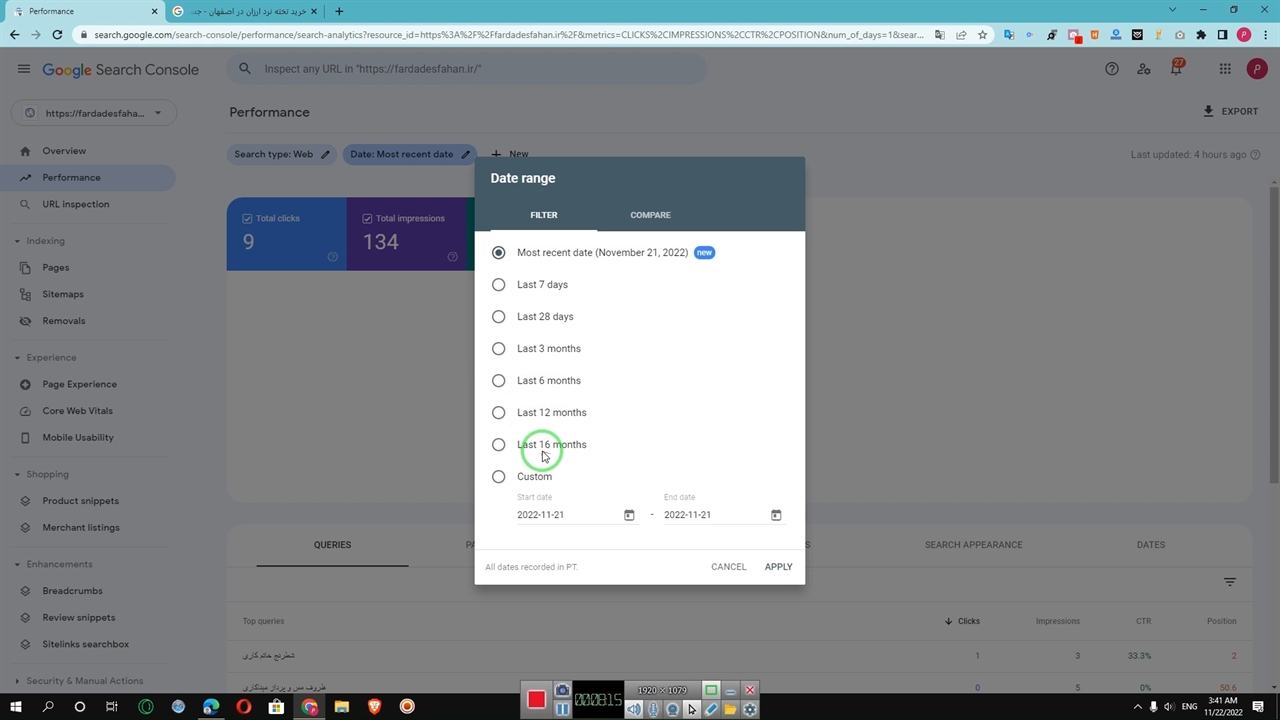
Task: Select the Last 7 days radio option
Action: click(x=498, y=285)
